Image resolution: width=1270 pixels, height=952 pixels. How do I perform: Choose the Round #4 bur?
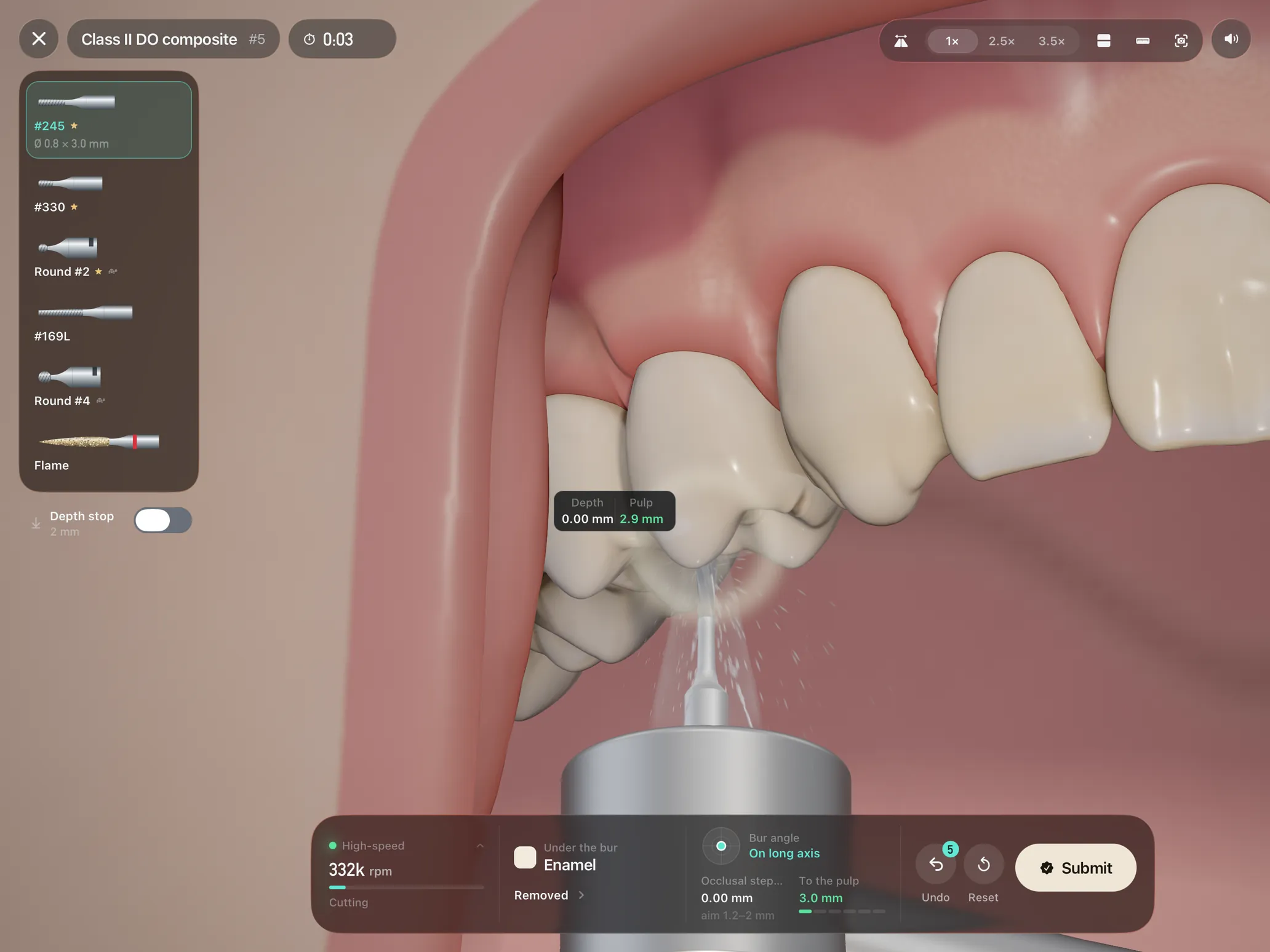point(109,387)
